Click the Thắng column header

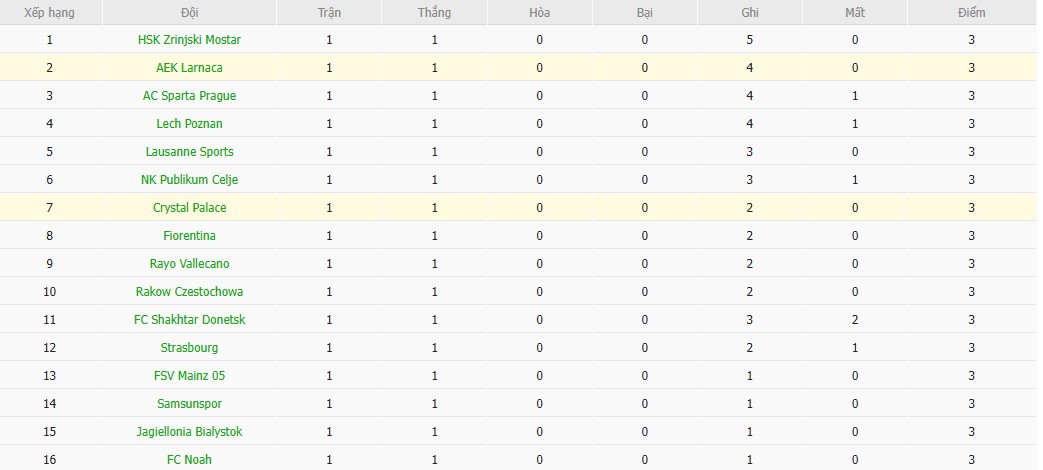pos(435,13)
